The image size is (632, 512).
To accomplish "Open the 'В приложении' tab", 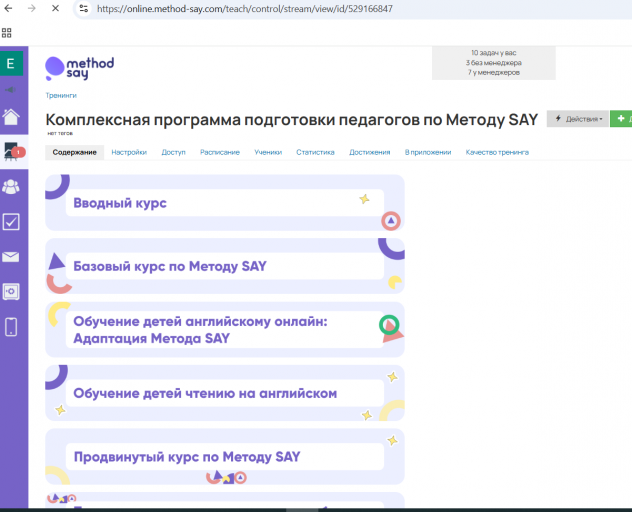I will (x=428, y=152).
